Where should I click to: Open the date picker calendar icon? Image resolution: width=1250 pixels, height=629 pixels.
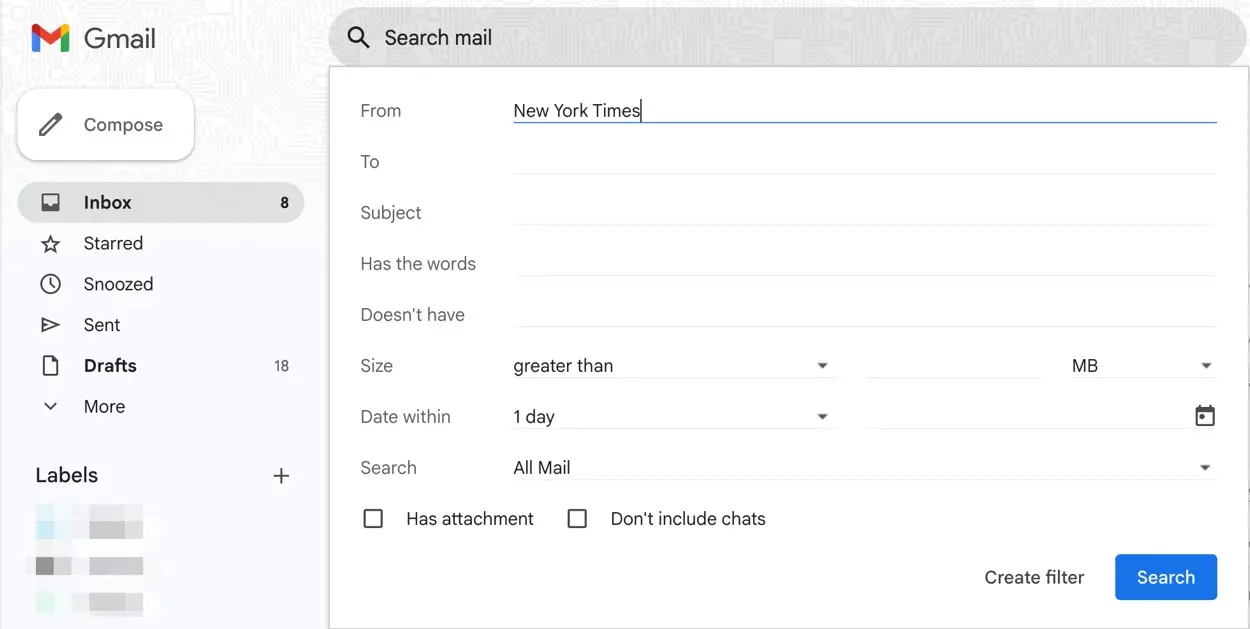tap(1205, 415)
